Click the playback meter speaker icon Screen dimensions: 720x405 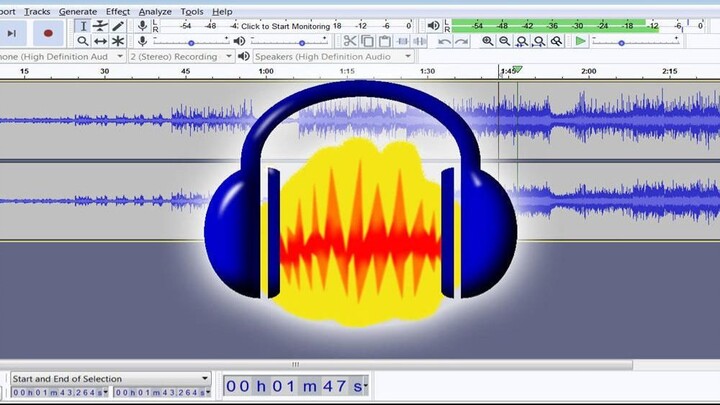tap(433, 26)
